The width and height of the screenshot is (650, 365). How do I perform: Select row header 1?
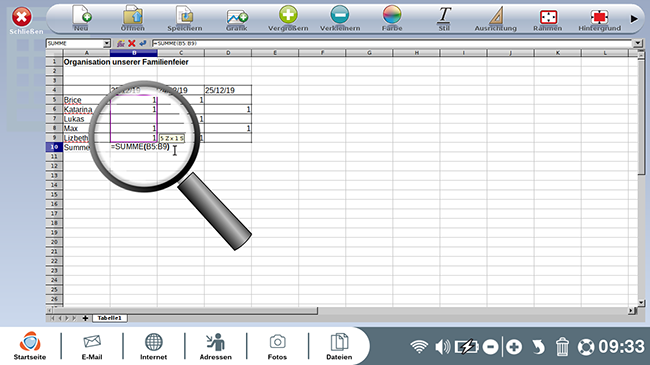[x=54, y=62]
